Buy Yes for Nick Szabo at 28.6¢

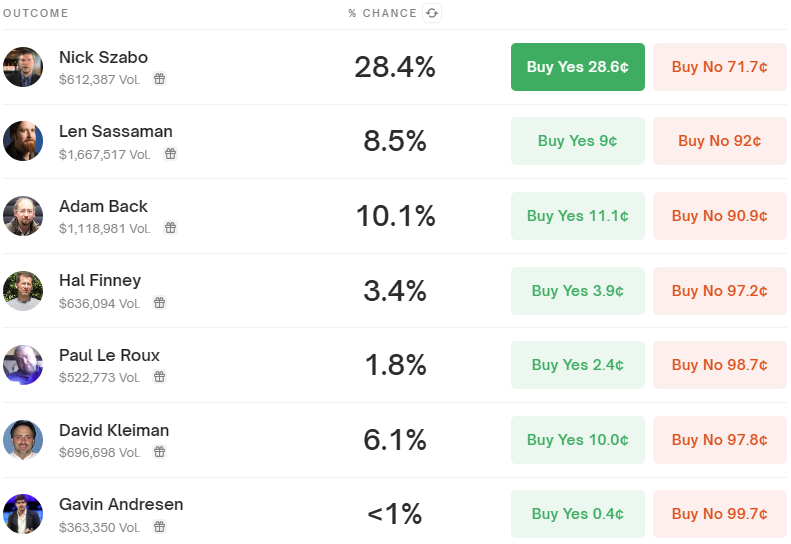click(x=577, y=67)
